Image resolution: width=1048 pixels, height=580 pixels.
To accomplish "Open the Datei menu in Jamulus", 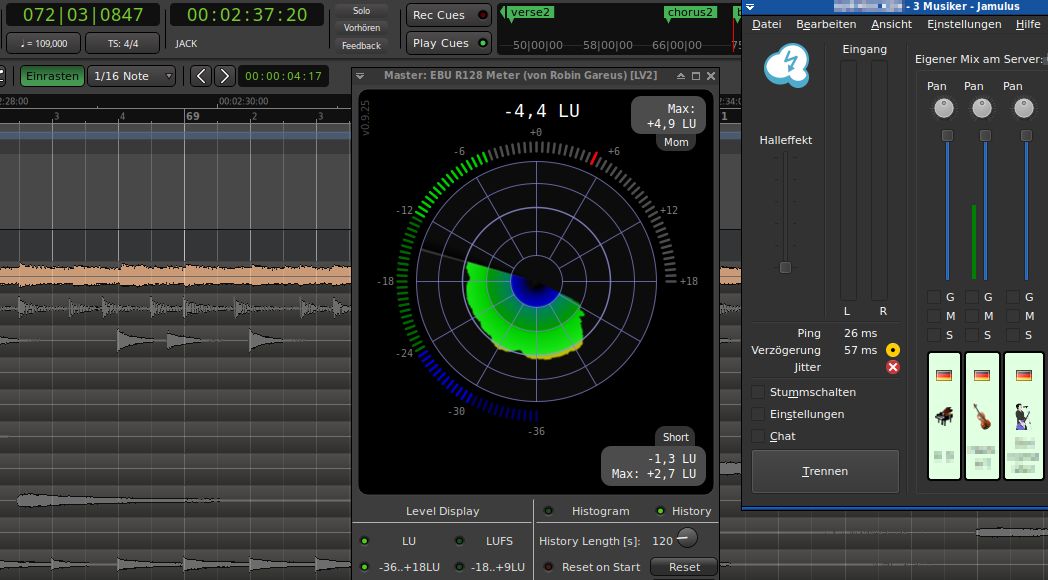I will coord(766,24).
